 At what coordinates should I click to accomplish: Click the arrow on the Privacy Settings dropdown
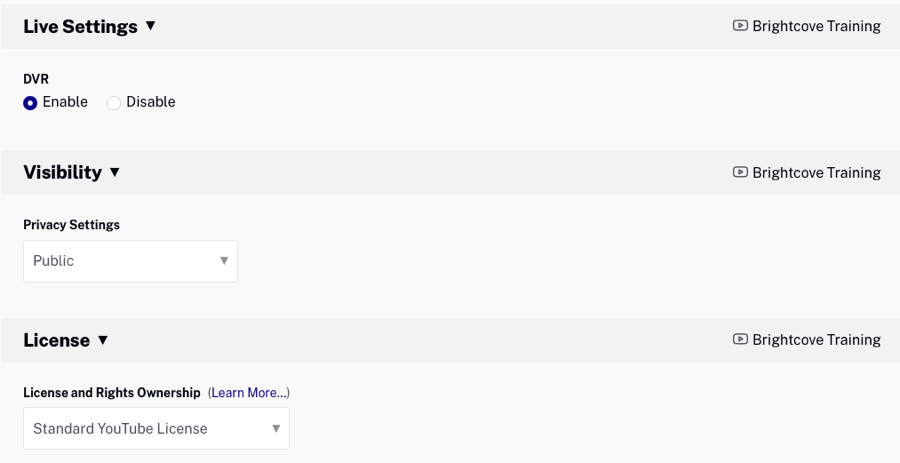[224, 261]
